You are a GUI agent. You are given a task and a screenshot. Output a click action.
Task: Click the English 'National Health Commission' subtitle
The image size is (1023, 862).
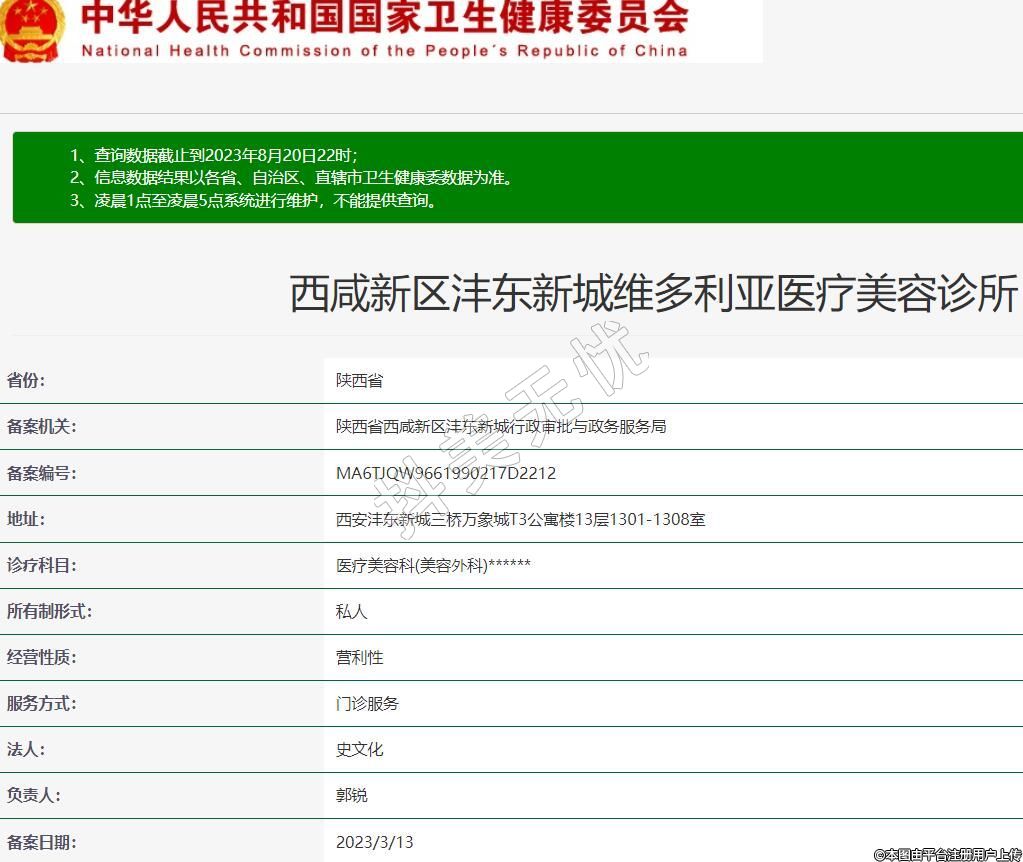(x=385, y=50)
